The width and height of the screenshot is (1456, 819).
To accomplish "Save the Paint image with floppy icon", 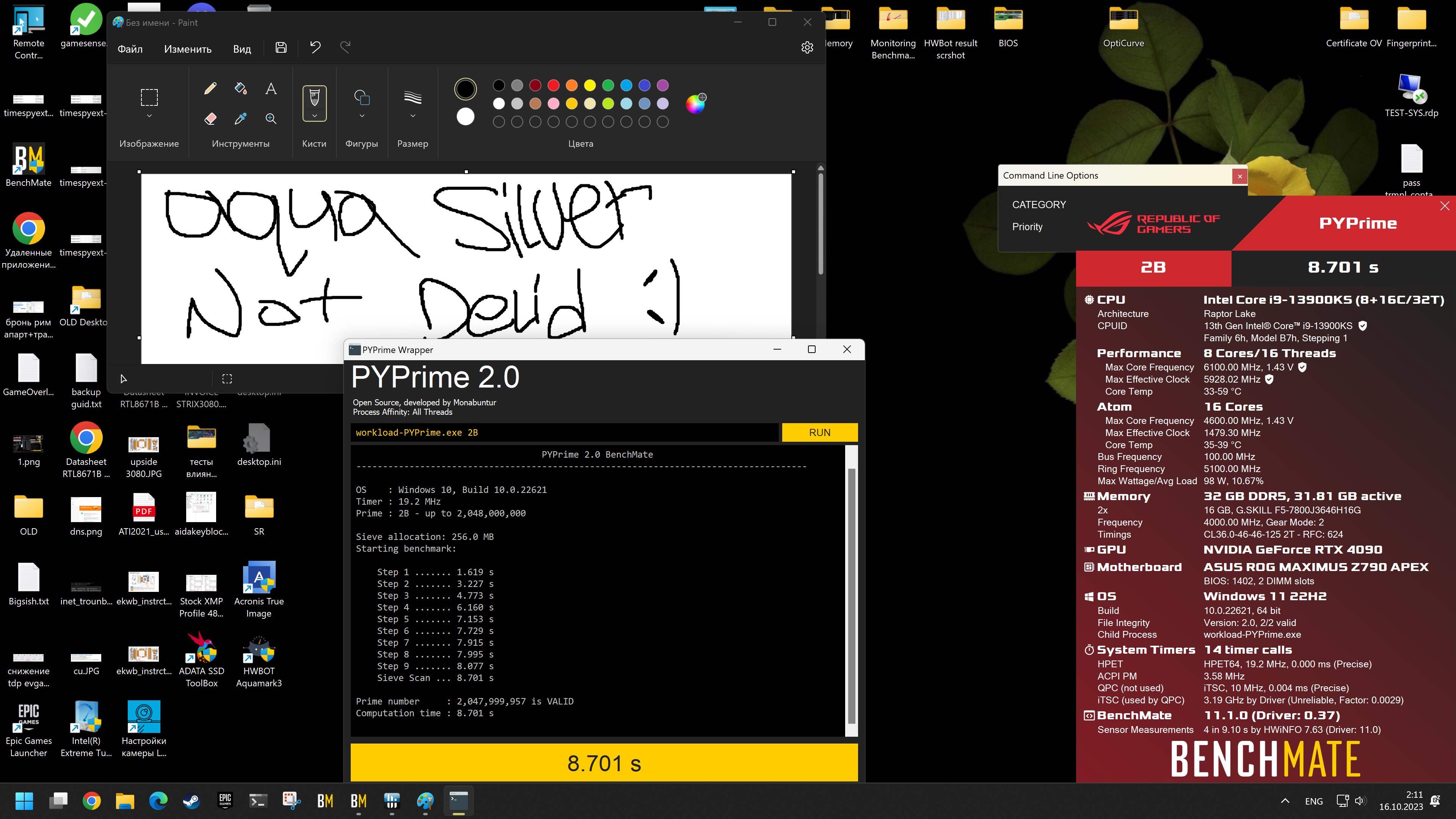I will (281, 47).
